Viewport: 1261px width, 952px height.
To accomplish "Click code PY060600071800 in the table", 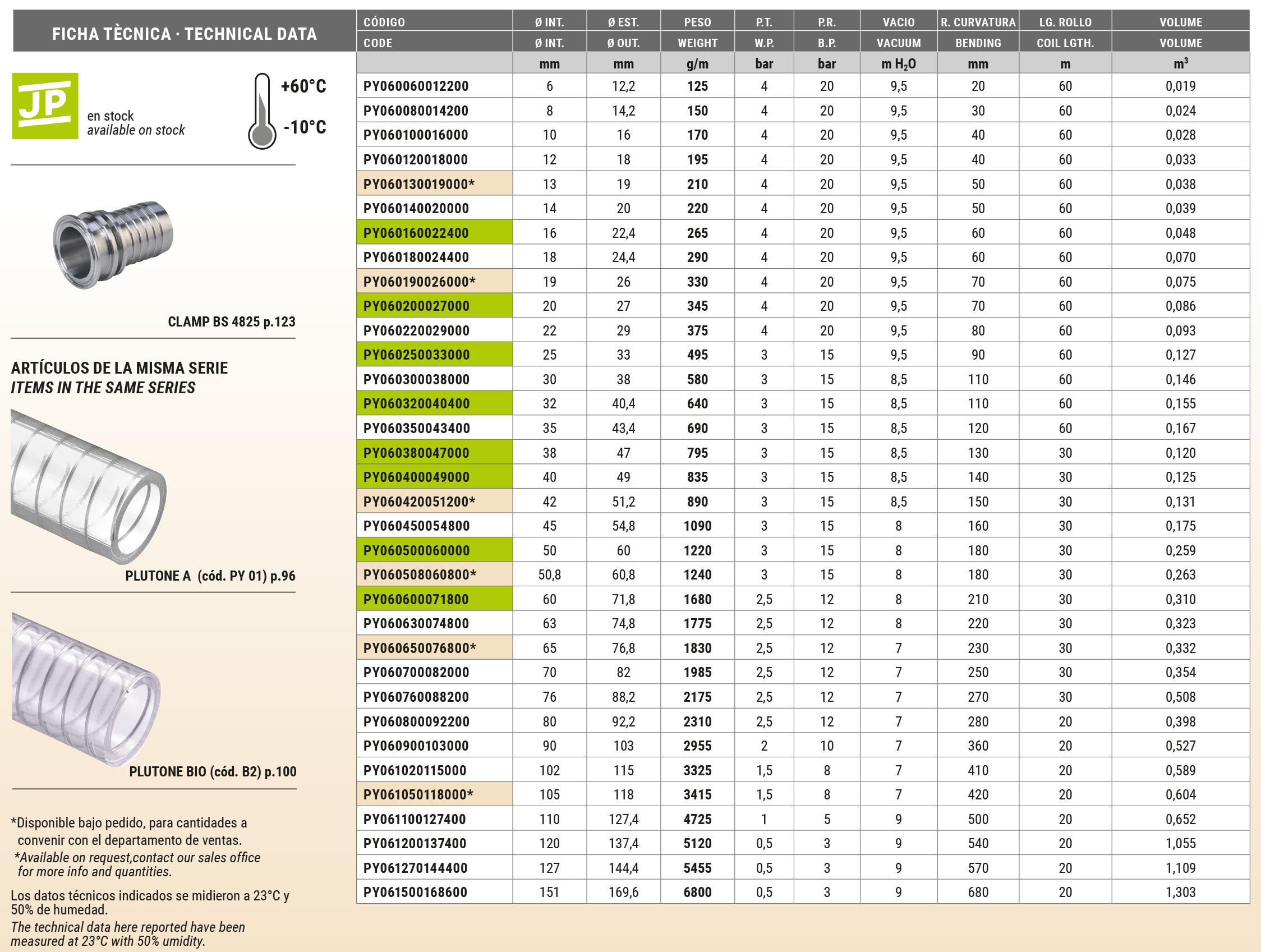I will (416, 600).
